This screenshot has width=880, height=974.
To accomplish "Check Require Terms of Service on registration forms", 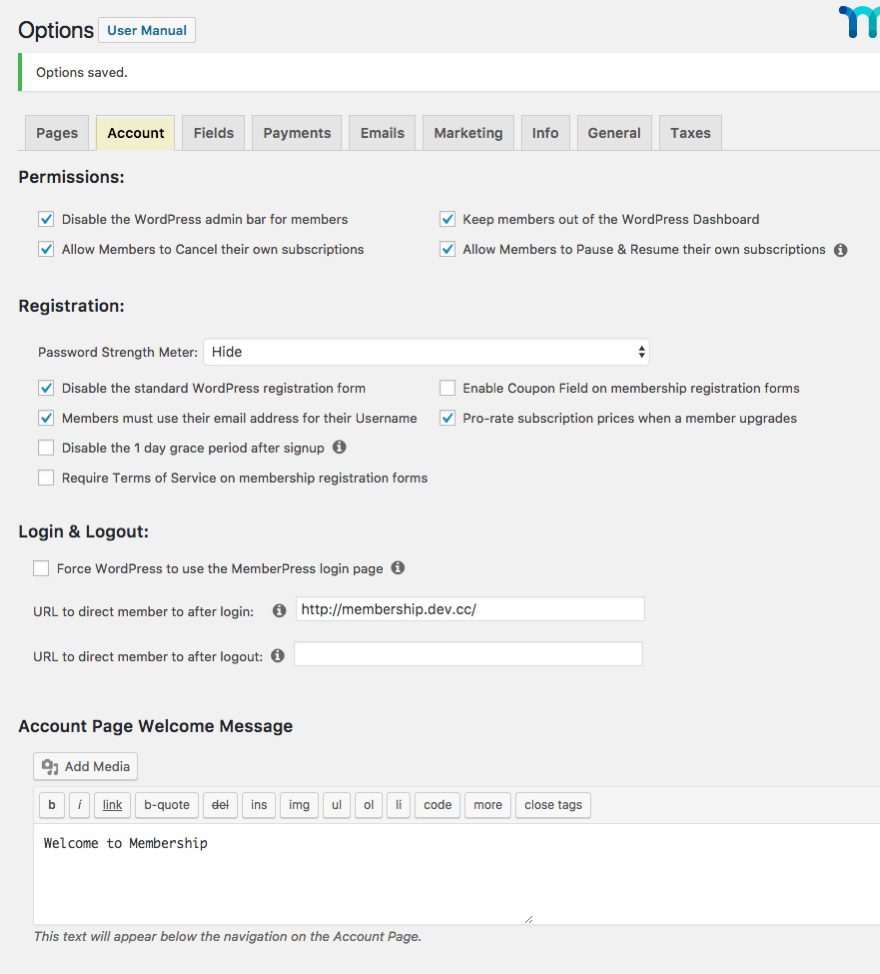I will (x=45, y=477).
